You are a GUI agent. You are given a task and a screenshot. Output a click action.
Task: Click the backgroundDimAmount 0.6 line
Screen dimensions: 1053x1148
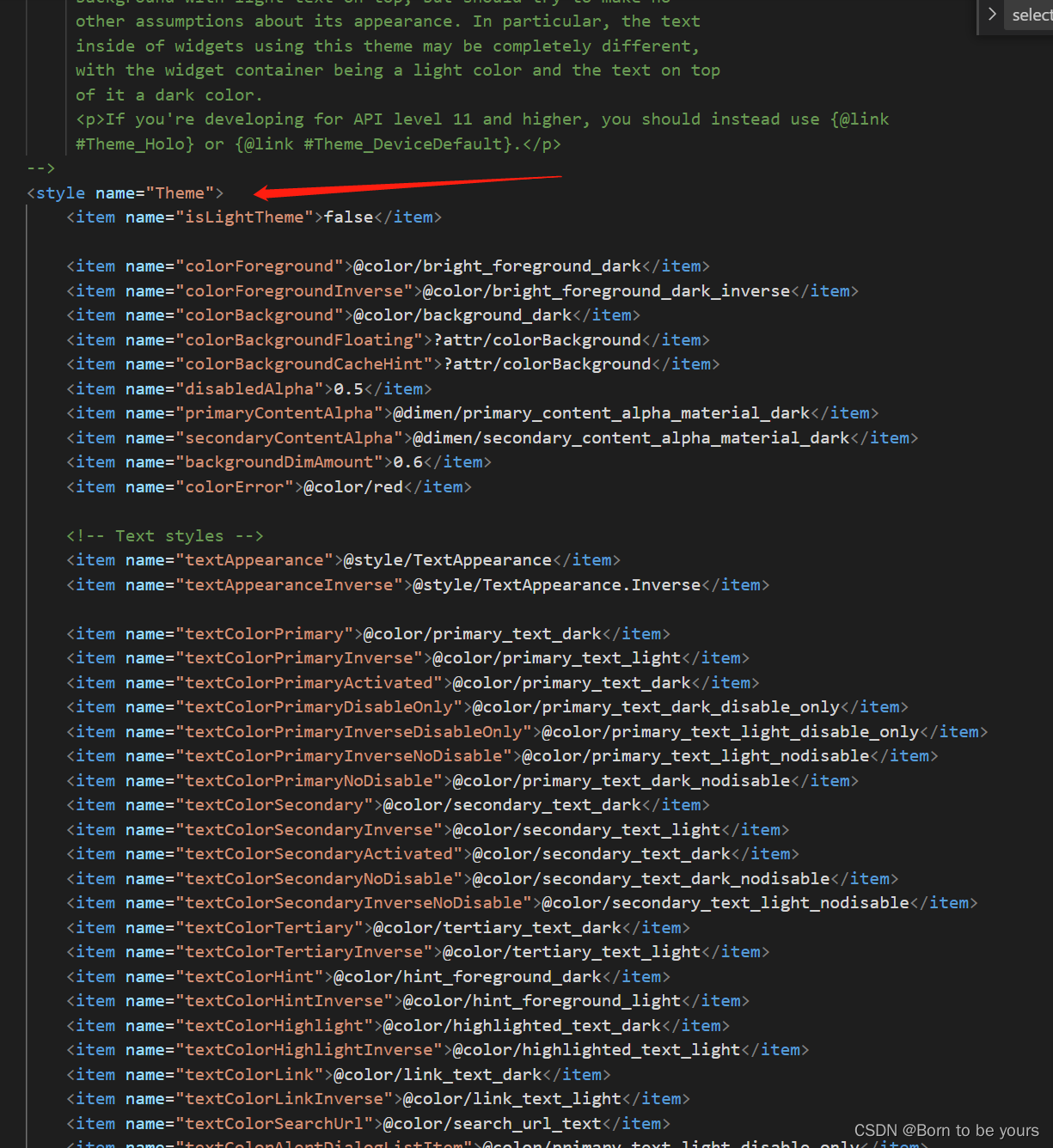(x=279, y=462)
